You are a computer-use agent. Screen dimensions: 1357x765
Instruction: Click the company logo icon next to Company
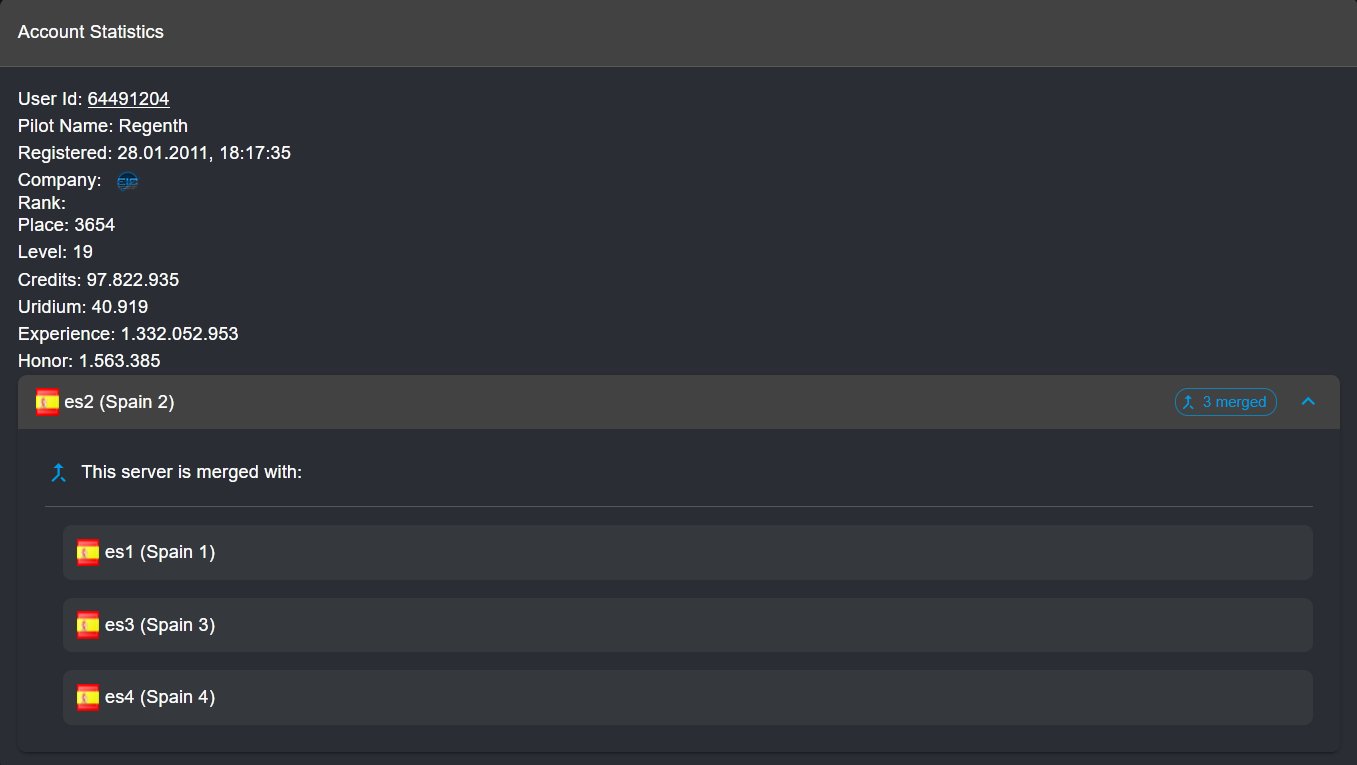[x=127, y=181]
